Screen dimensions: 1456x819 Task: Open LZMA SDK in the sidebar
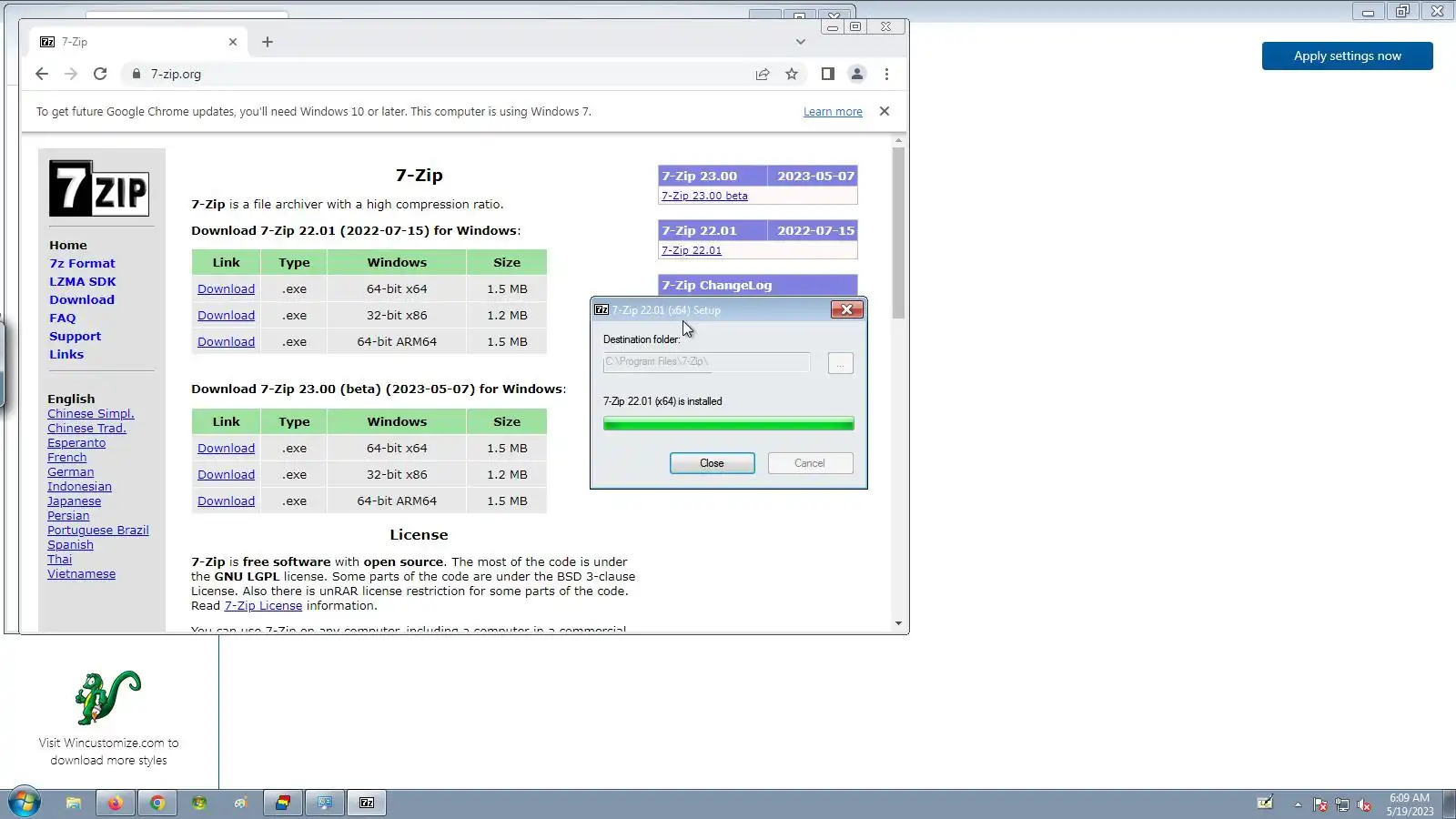tap(83, 281)
